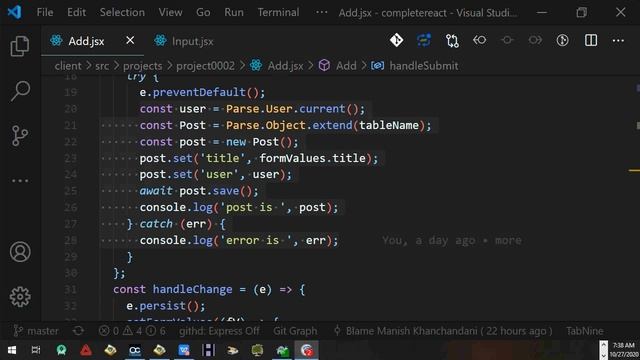This screenshot has width=640, height=360.
Task: Open the Explorer view in activity bar
Action: pos(20,46)
